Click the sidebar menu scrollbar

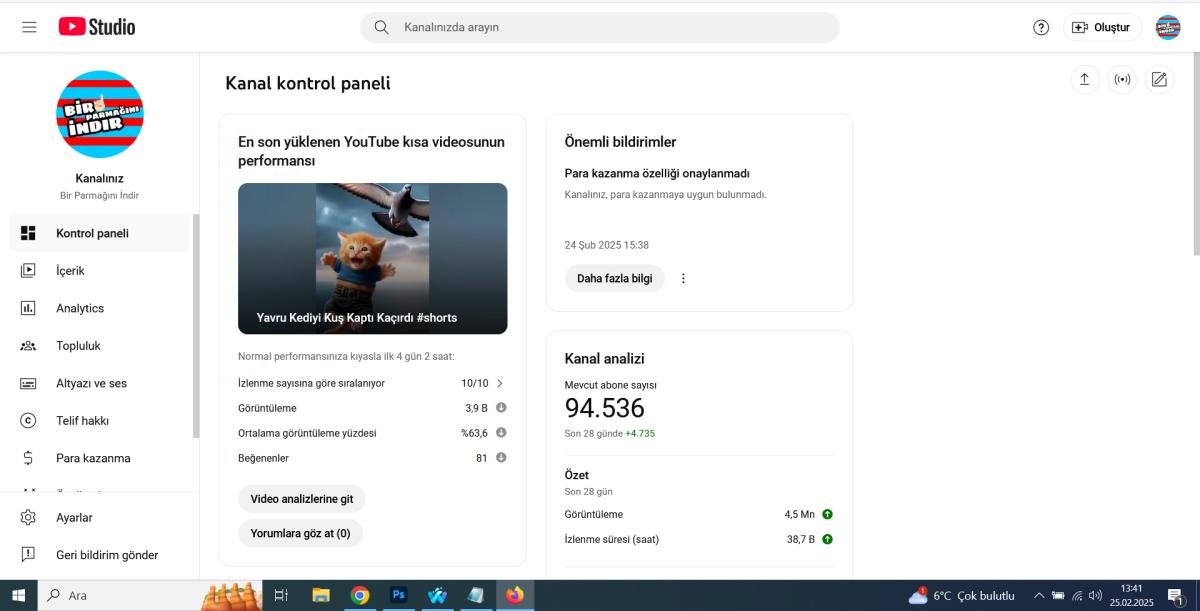coord(196,325)
